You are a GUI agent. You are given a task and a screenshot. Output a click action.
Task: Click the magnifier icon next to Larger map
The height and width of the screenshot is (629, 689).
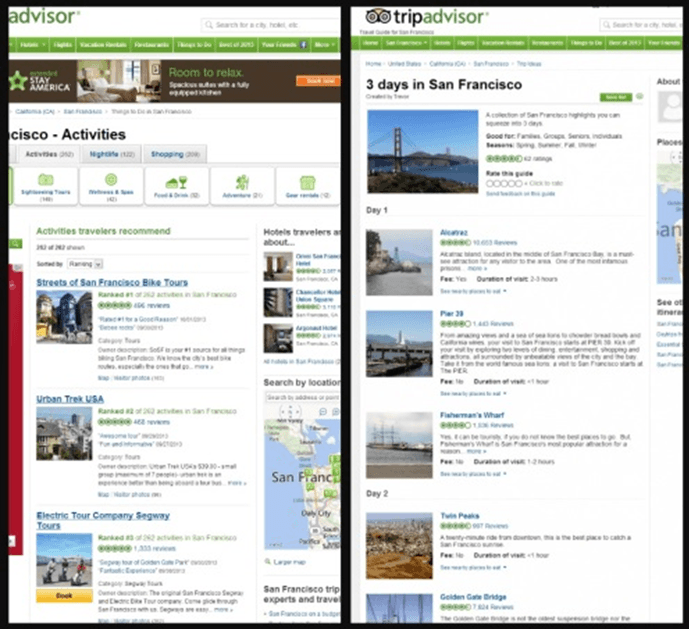[268, 562]
